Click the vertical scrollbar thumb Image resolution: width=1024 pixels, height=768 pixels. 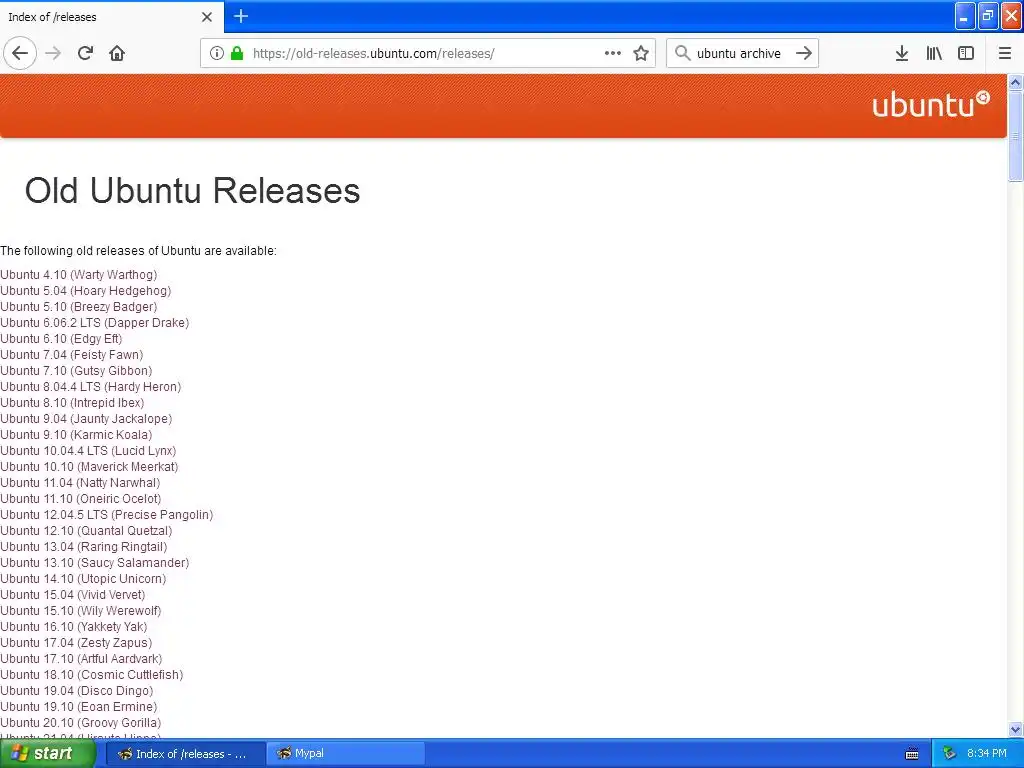pos(1016,136)
